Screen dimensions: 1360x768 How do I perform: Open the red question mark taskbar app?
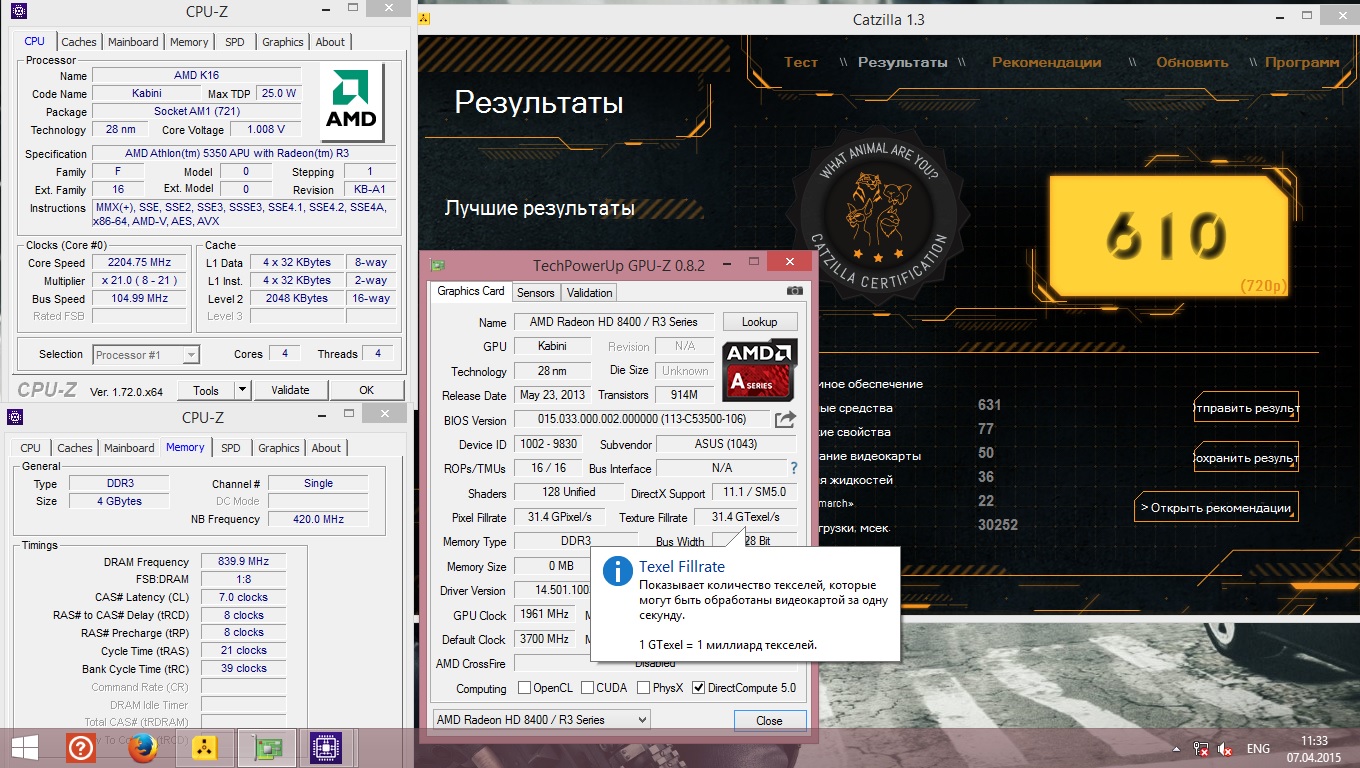tap(81, 747)
